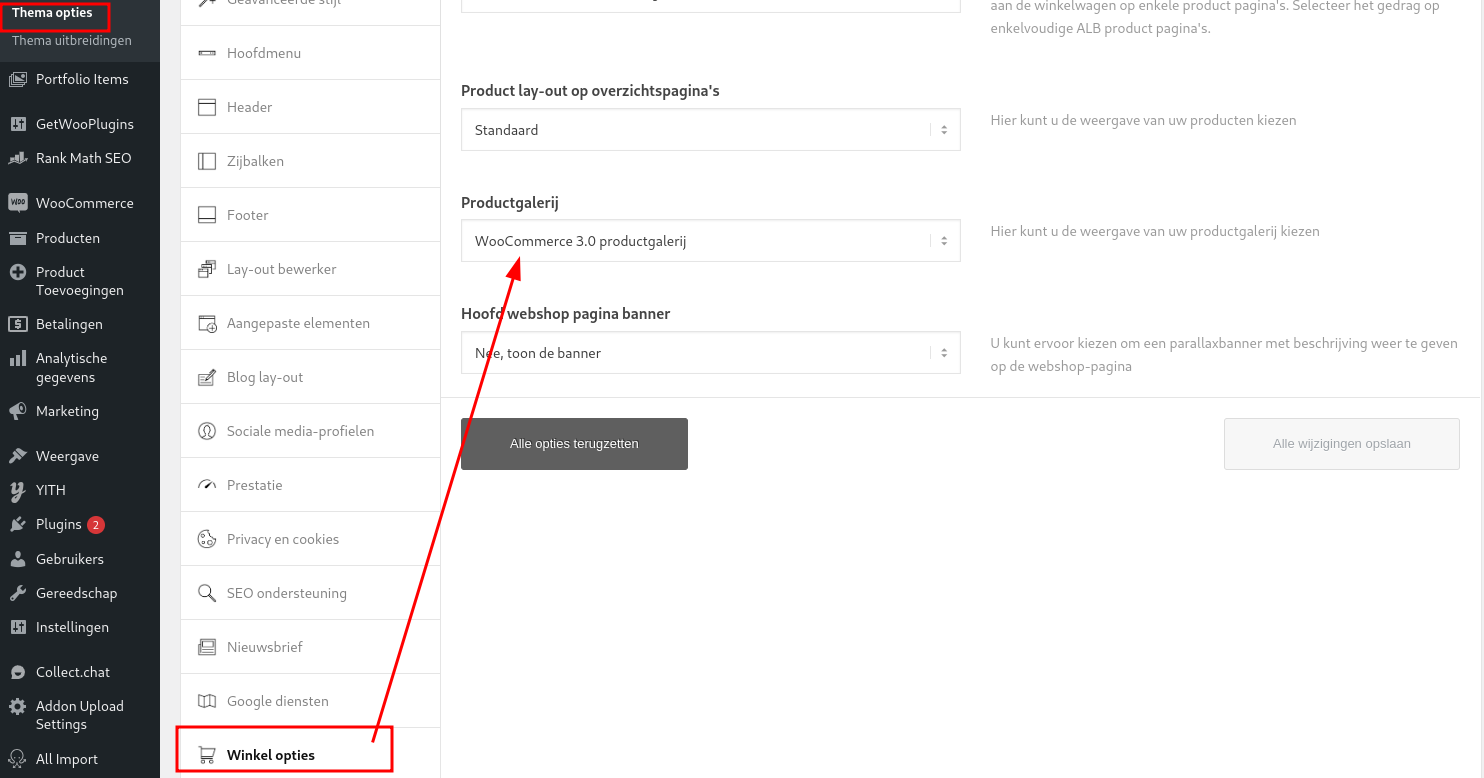
Task: Click the Marketing megaphone icon
Action: tap(17, 411)
